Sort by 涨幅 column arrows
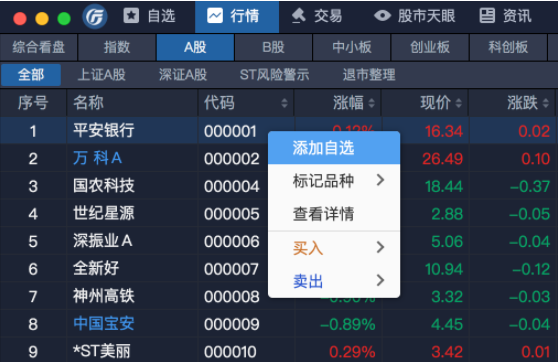The height and width of the screenshot is (362, 558). coord(372,103)
